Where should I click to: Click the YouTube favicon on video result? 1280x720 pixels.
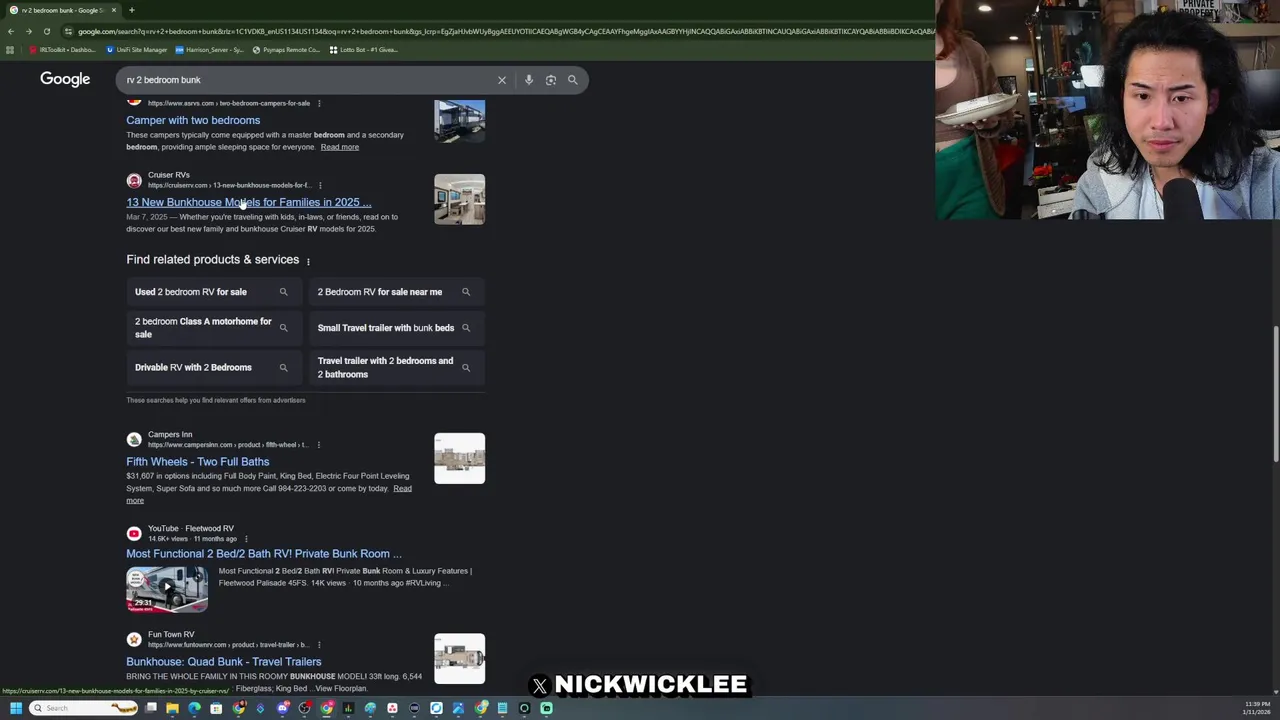[134, 534]
